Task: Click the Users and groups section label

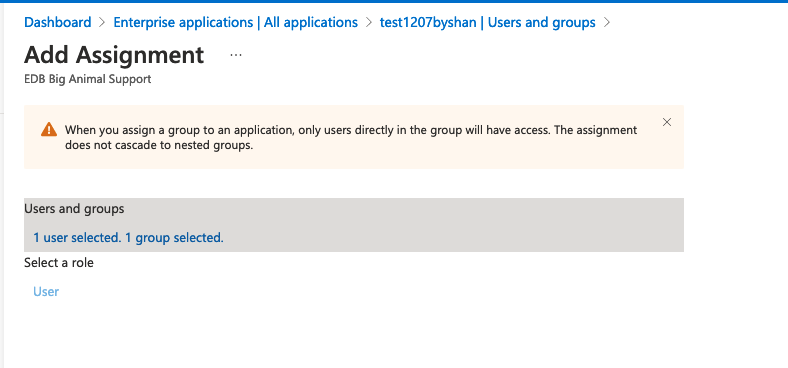Action: coord(74,209)
